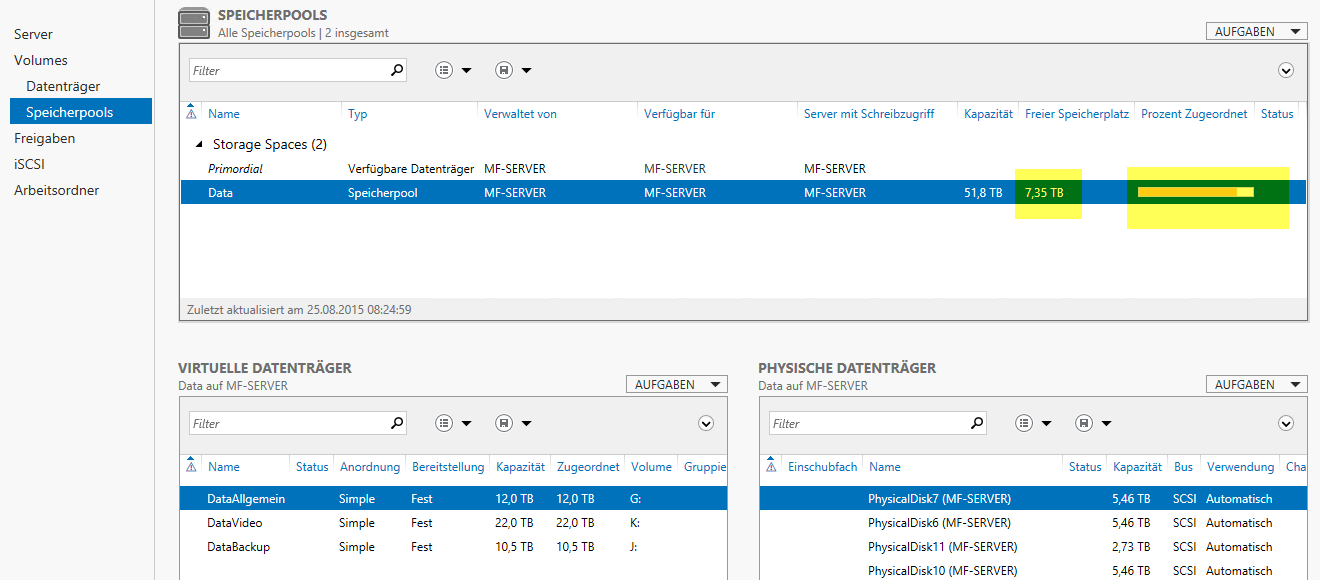Select PhysicalDisk11 (MF-SERVER) row
The width and height of the screenshot is (1320, 580).
(x=1033, y=546)
